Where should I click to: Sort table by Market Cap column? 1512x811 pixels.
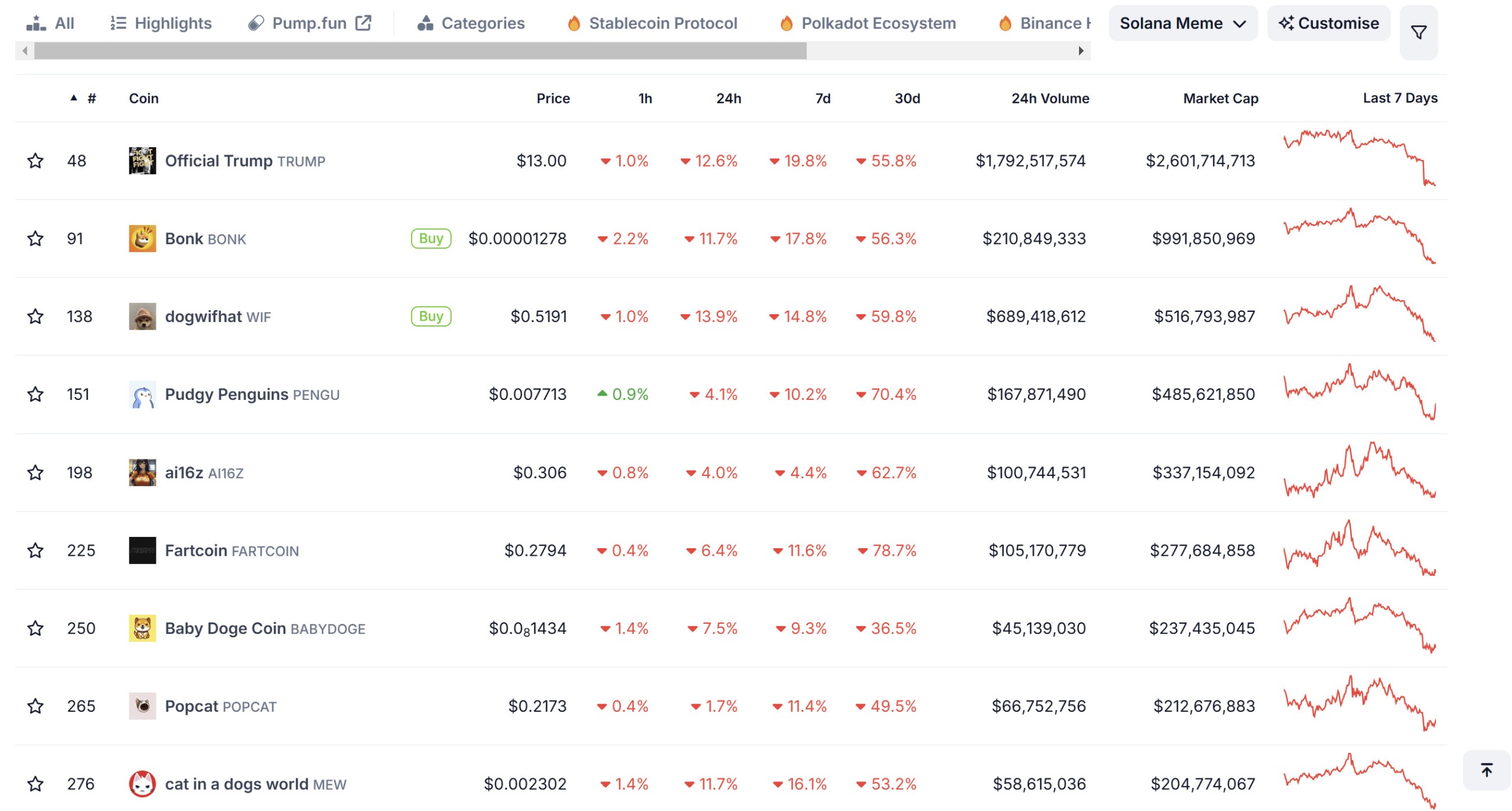[x=1220, y=98]
